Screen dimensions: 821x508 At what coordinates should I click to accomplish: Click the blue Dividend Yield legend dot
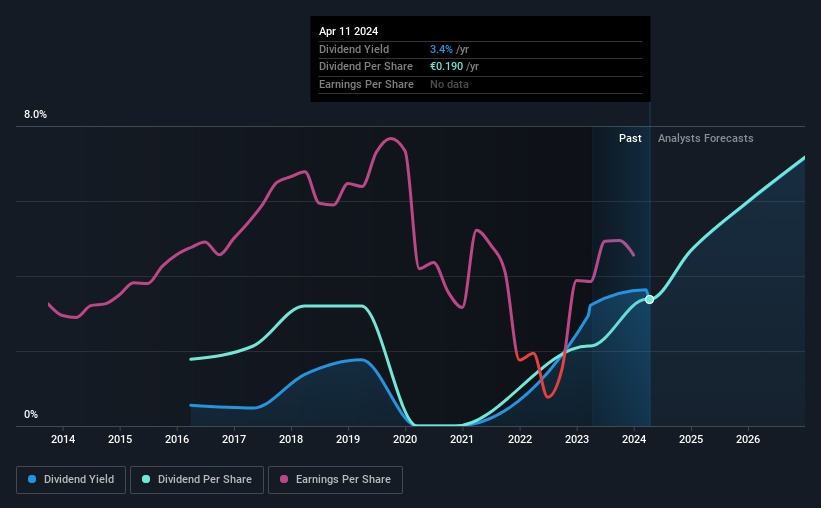pos(32,479)
